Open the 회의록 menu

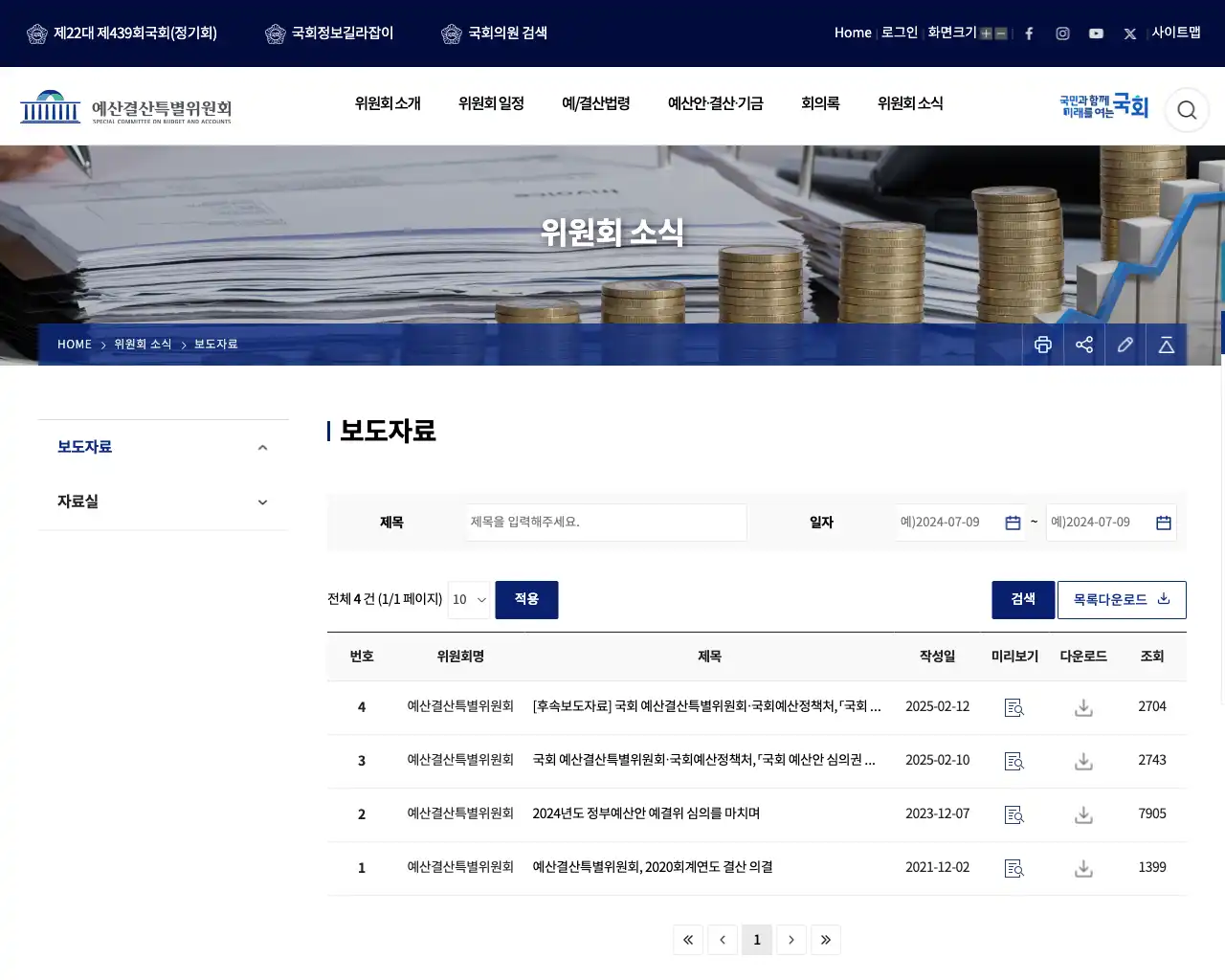point(820,103)
